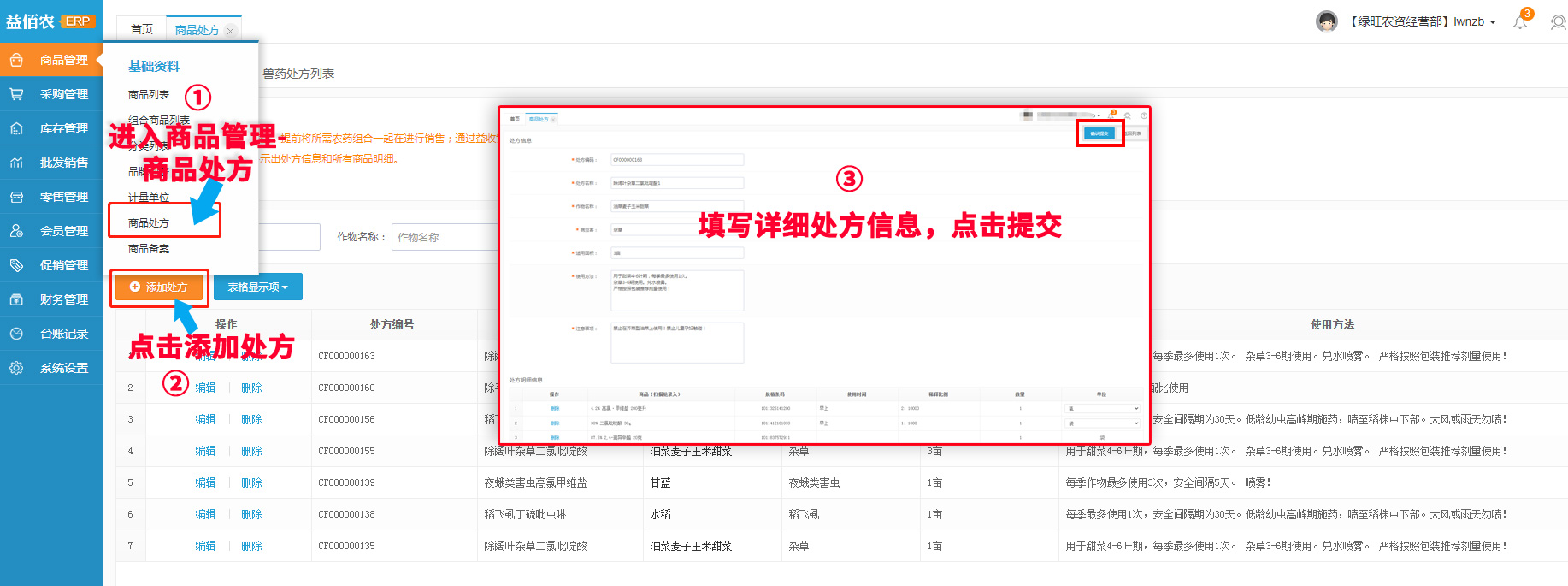Switch to the 首页 tab

tap(141, 30)
